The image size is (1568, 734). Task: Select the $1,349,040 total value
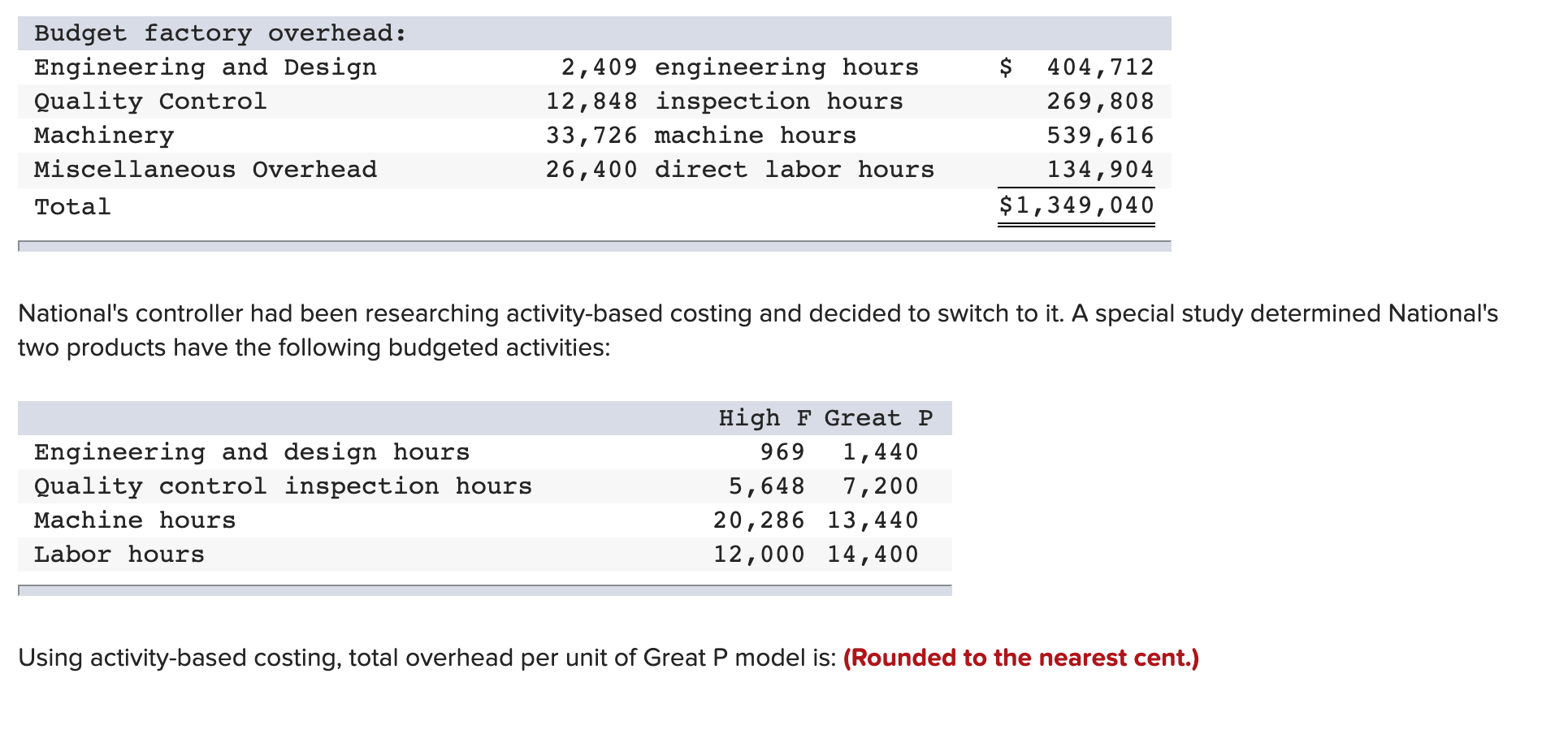click(1076, 205)
